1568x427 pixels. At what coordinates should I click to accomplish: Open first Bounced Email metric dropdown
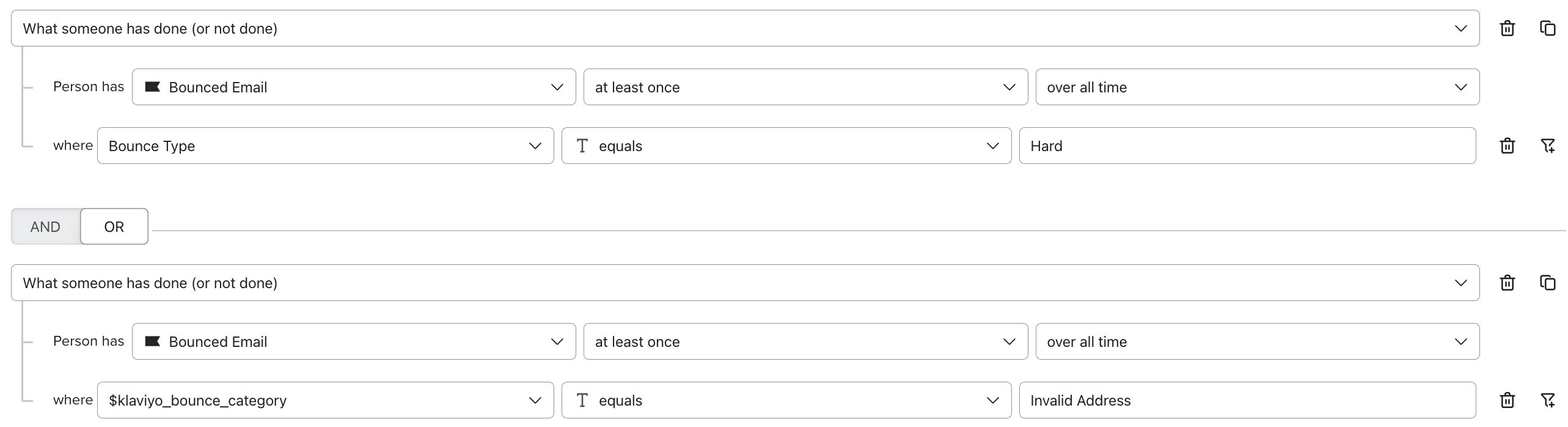coord(354,87)
